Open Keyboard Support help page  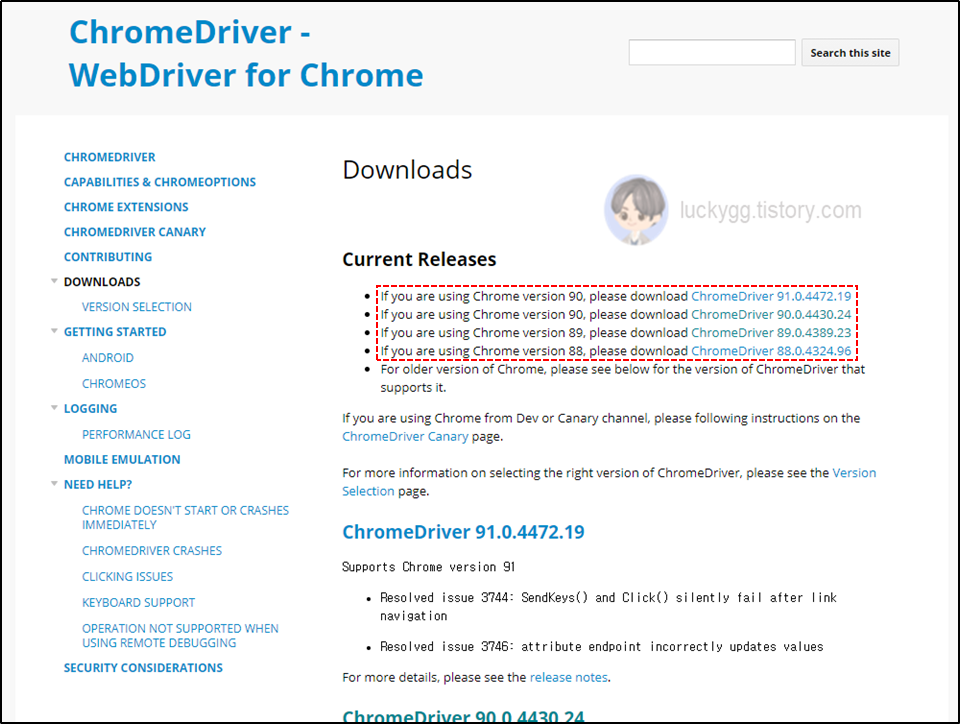pos(138,603)
